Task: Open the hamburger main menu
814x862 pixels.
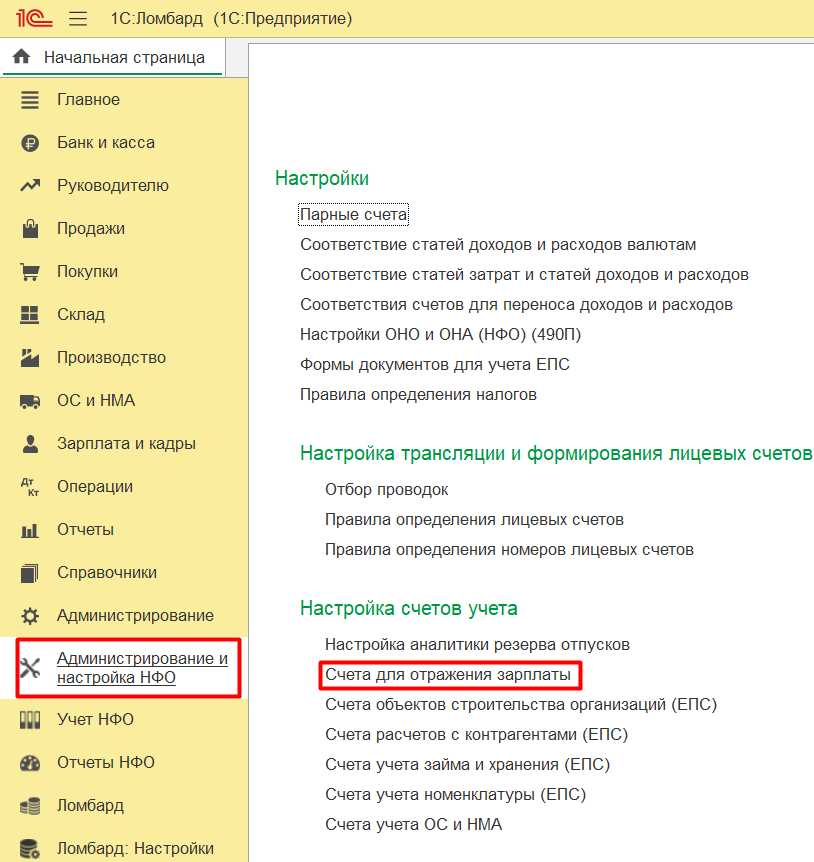Action: tap(78, 19)
